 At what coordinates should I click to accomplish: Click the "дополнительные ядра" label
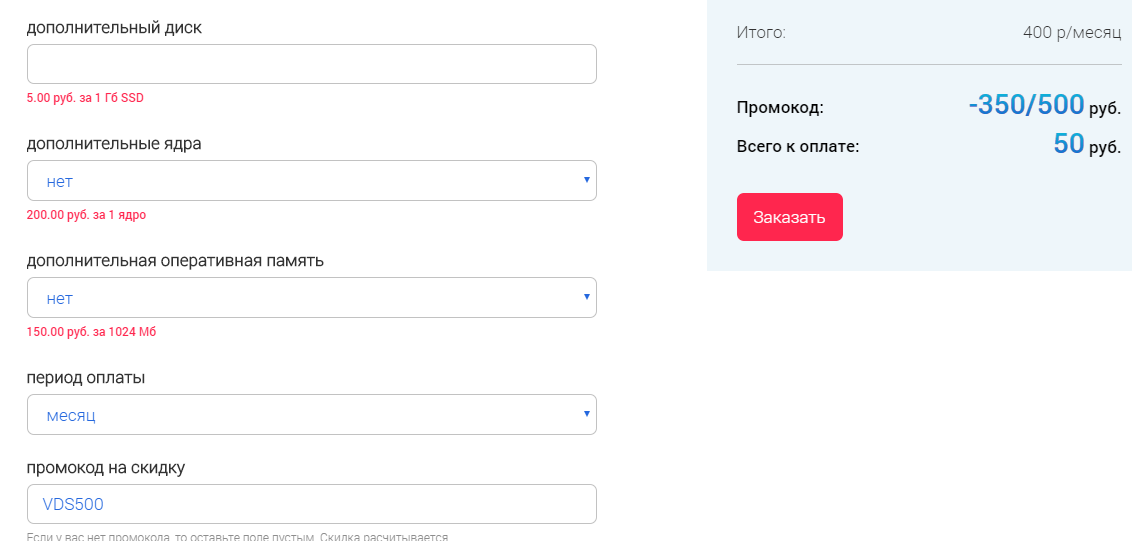click(x=114, y=144)
